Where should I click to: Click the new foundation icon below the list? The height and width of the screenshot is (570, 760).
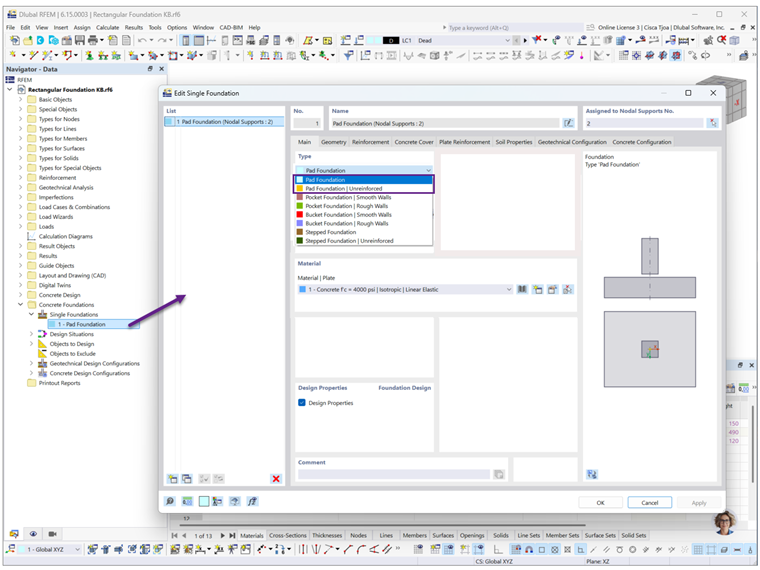[x=173, y=478]
